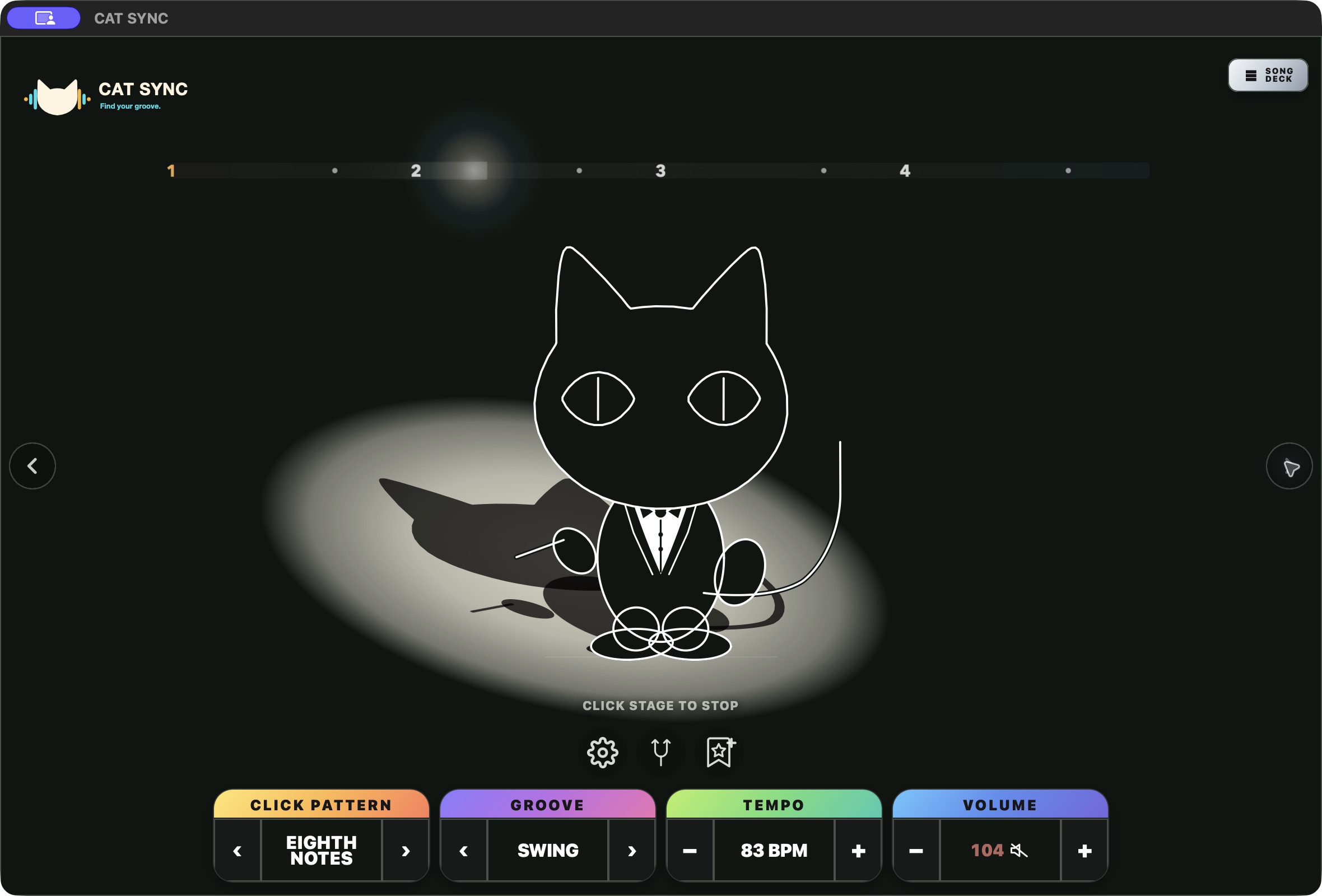Select next click pattern
The image size is (1322, 896).
point(406,851)
